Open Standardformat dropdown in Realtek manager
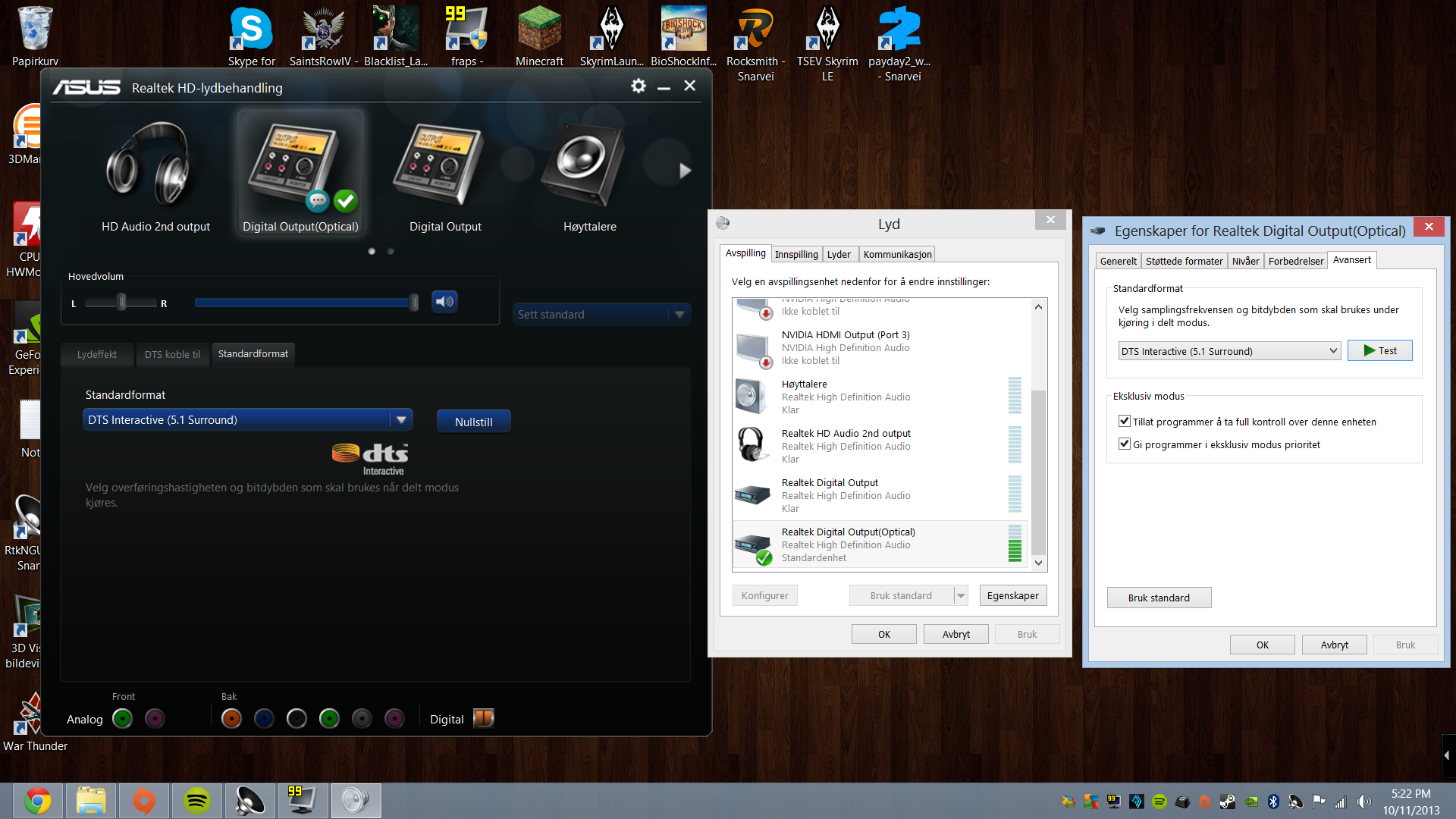Image resolution: width=1456 pixels, height=819 pixels. tap(247, 419)
